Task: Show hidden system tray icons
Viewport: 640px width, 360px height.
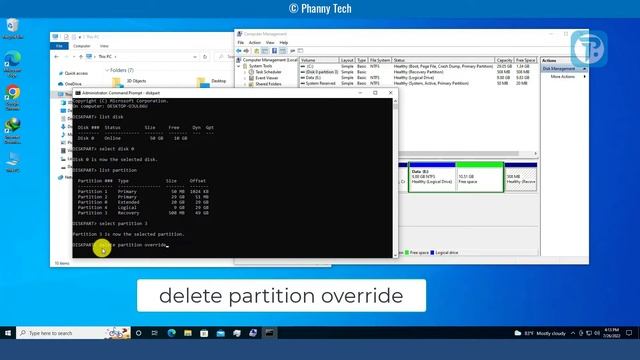Action: (573, 333)
